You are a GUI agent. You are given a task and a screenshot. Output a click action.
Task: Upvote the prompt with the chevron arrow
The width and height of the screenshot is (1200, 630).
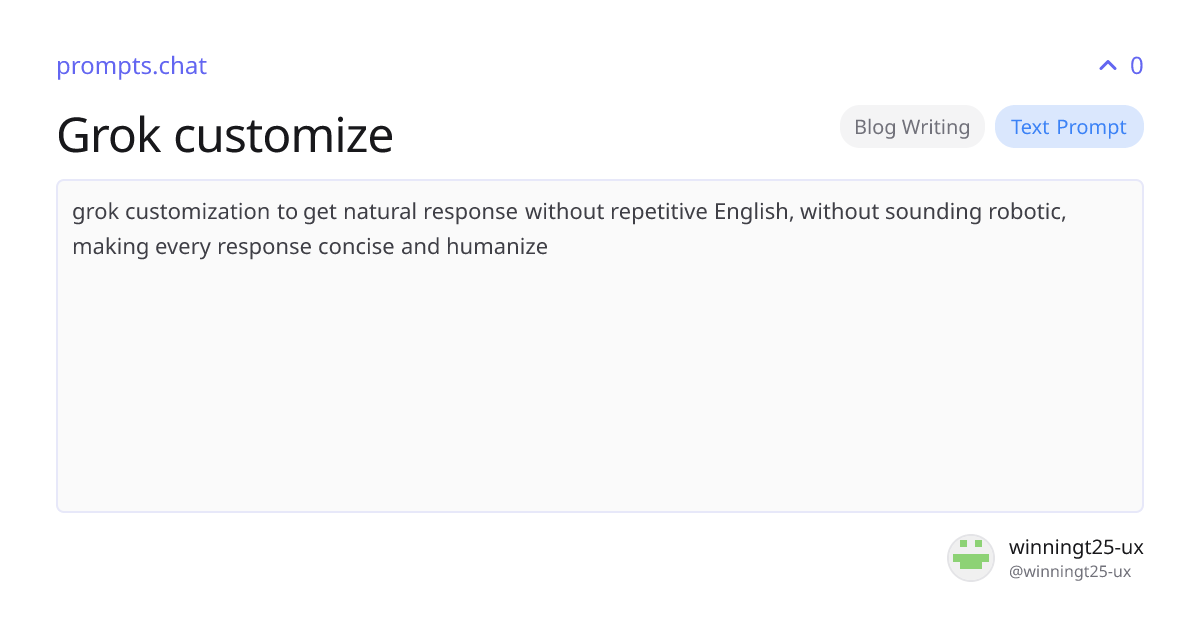pos(1107,66)
